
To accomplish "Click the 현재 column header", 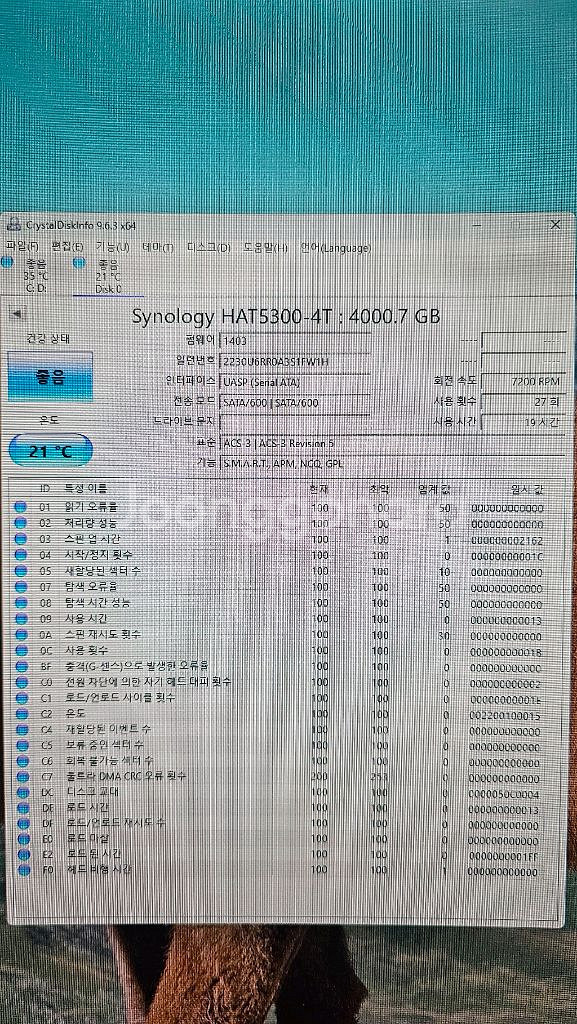I will [320, 488].
